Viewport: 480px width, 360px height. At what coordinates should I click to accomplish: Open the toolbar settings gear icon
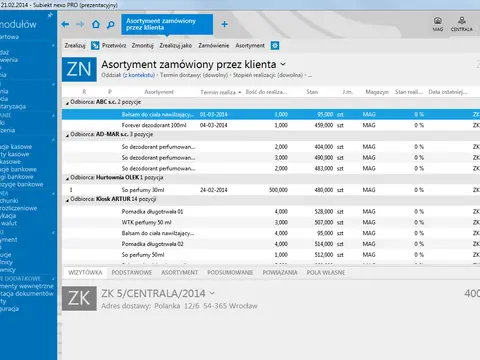click(x=275, y=46)
